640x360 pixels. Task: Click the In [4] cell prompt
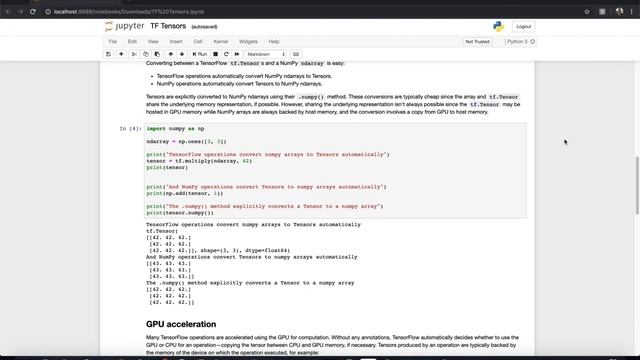pos(131,129)
